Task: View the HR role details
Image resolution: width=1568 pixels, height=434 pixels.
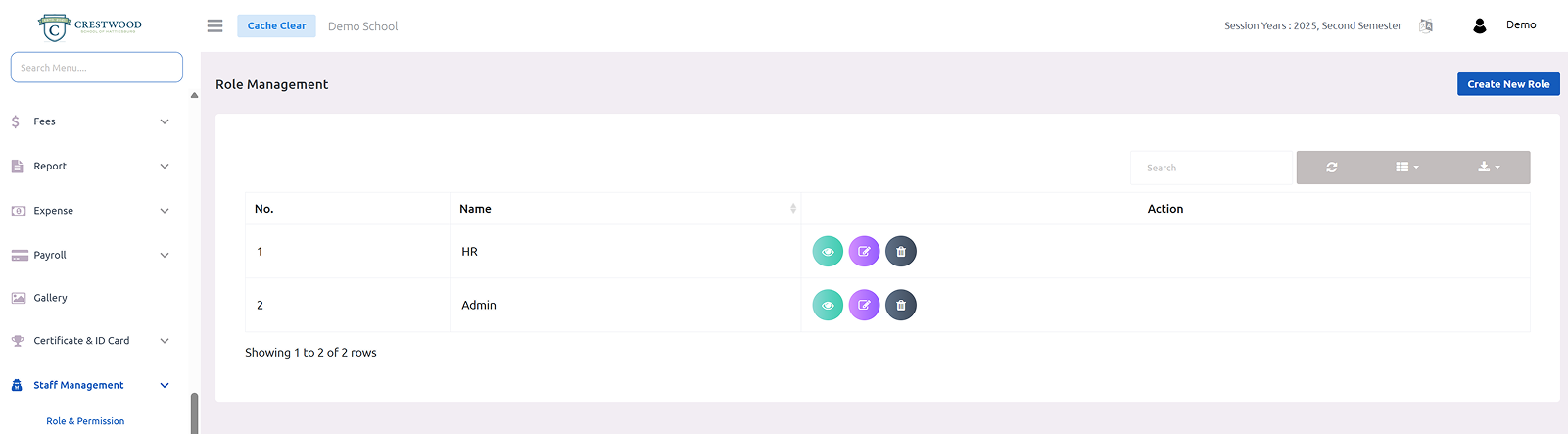Action: point(828,252)
